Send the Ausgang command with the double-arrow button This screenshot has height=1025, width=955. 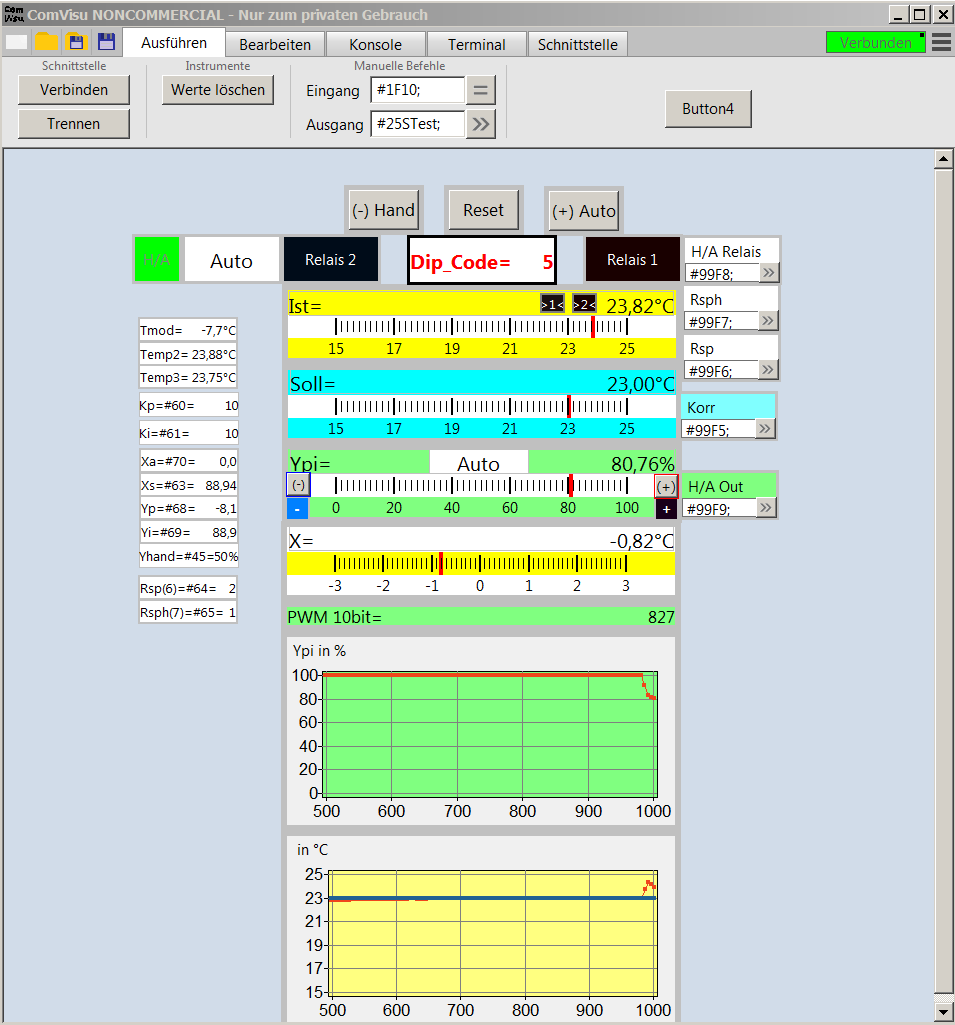[x=480, y=124]
